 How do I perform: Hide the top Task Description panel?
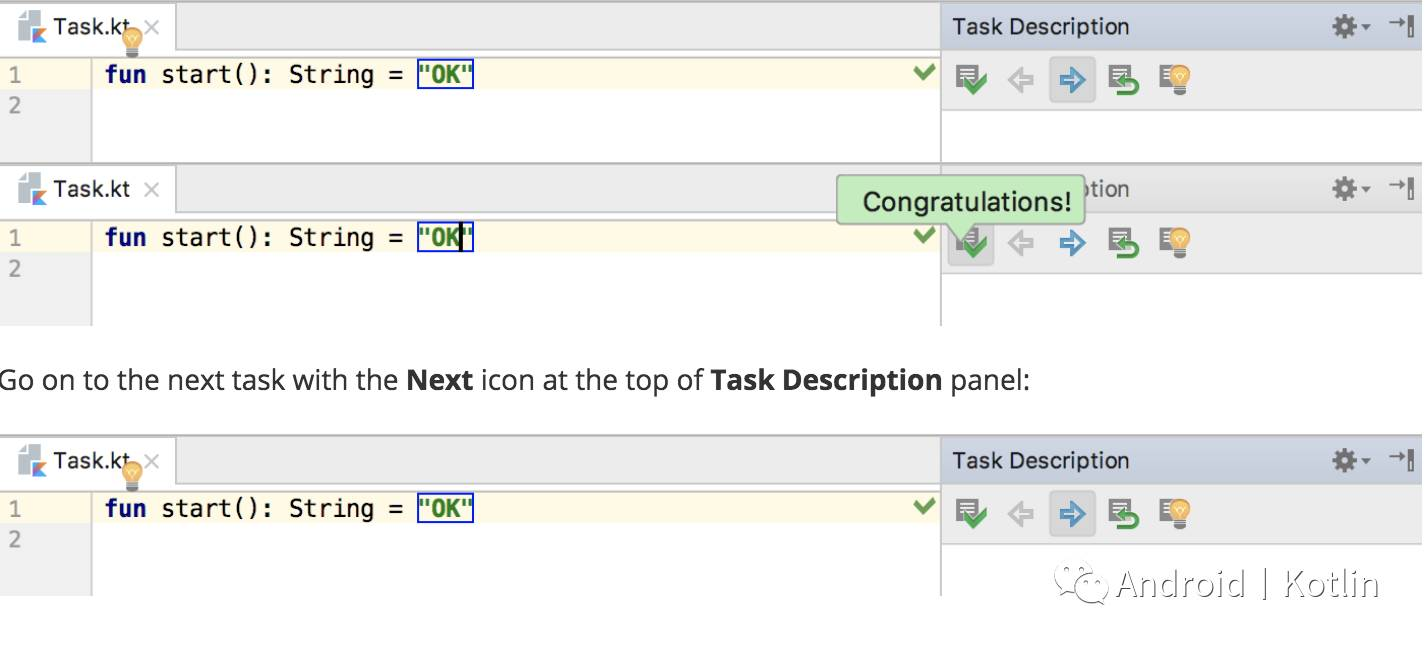(x=1402, y=26)
